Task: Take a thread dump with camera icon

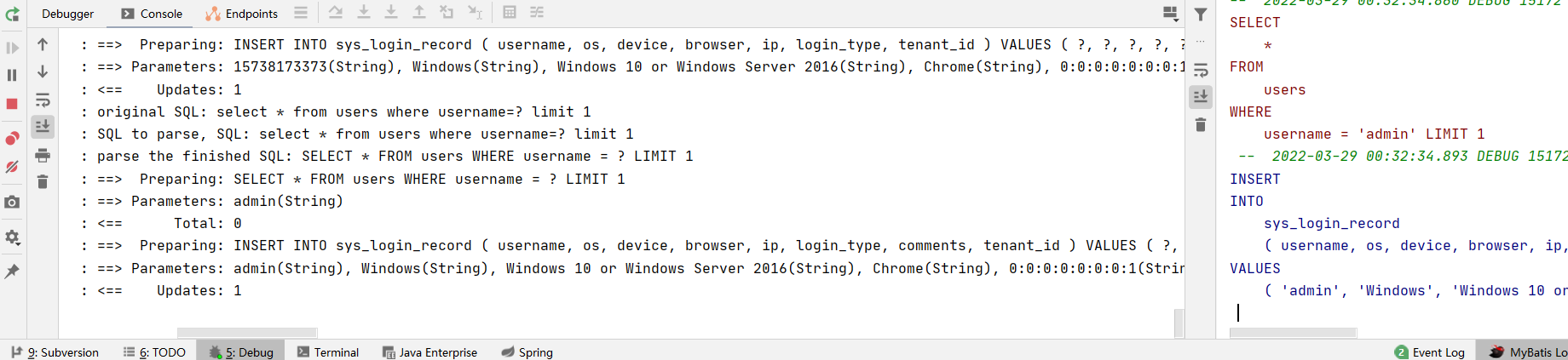Action: [12, 202]
